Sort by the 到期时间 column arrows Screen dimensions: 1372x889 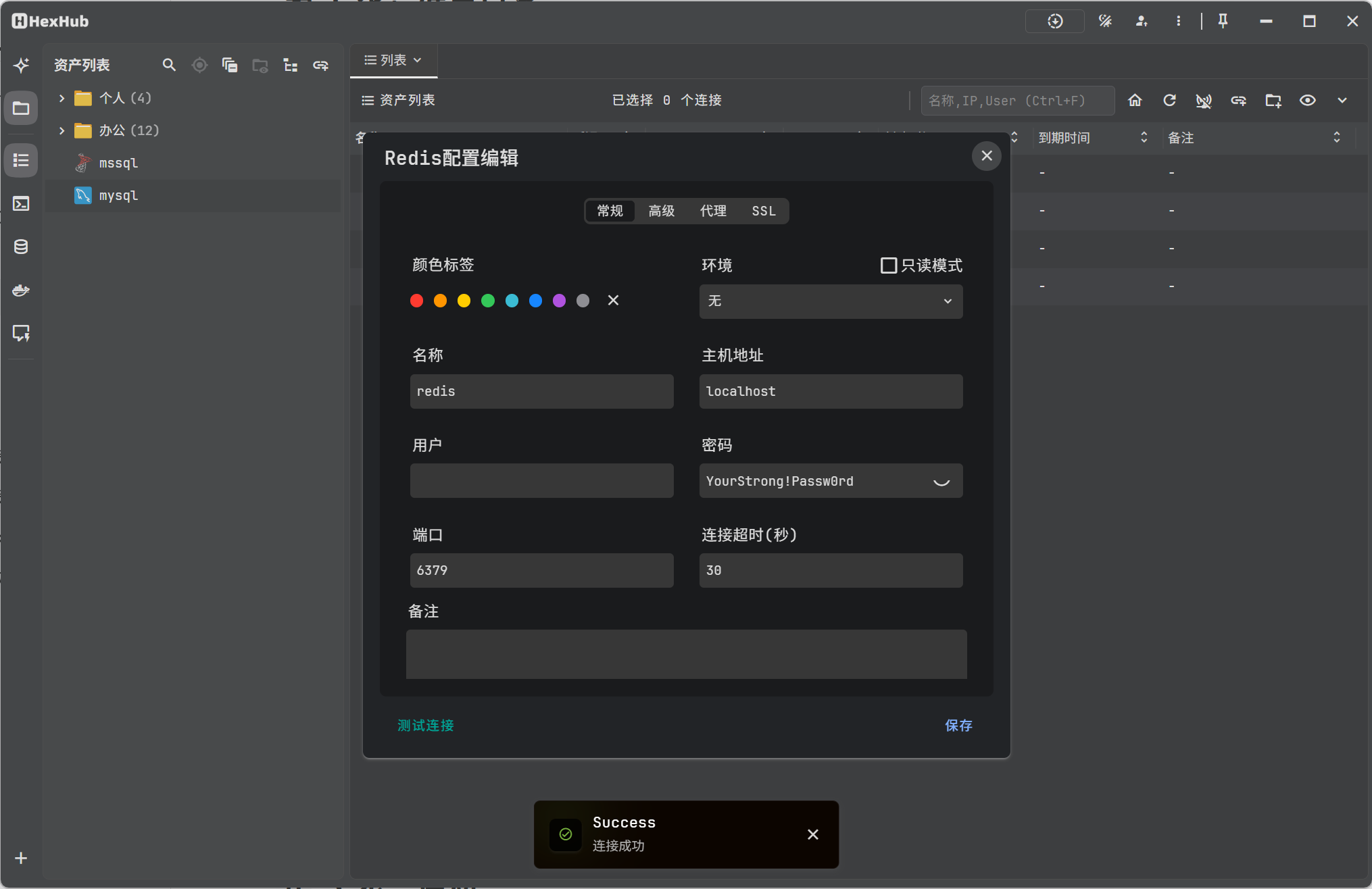click(x=1144, y=137)
